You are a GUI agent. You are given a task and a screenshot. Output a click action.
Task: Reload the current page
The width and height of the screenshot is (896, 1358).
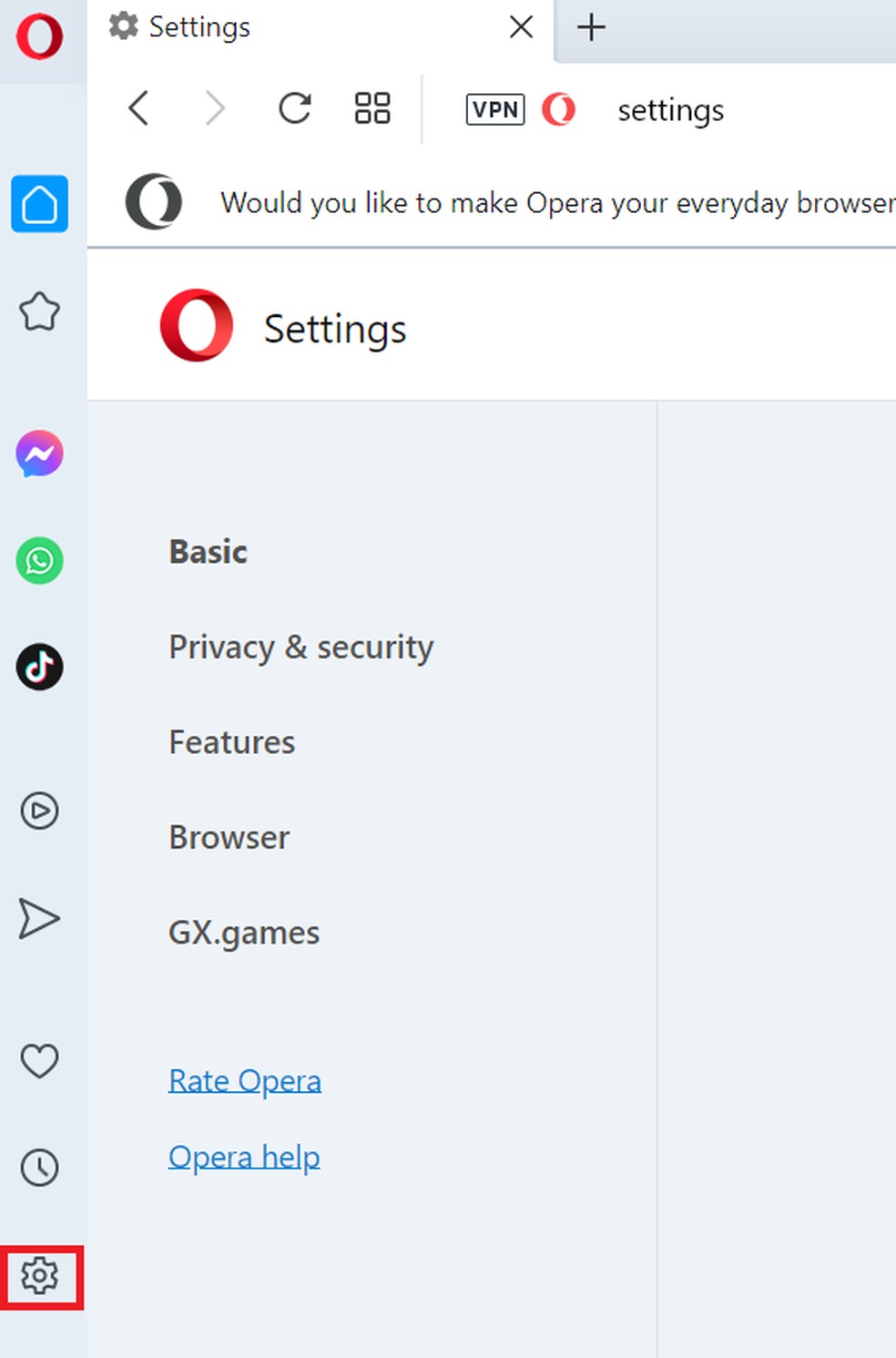[293, 108]
